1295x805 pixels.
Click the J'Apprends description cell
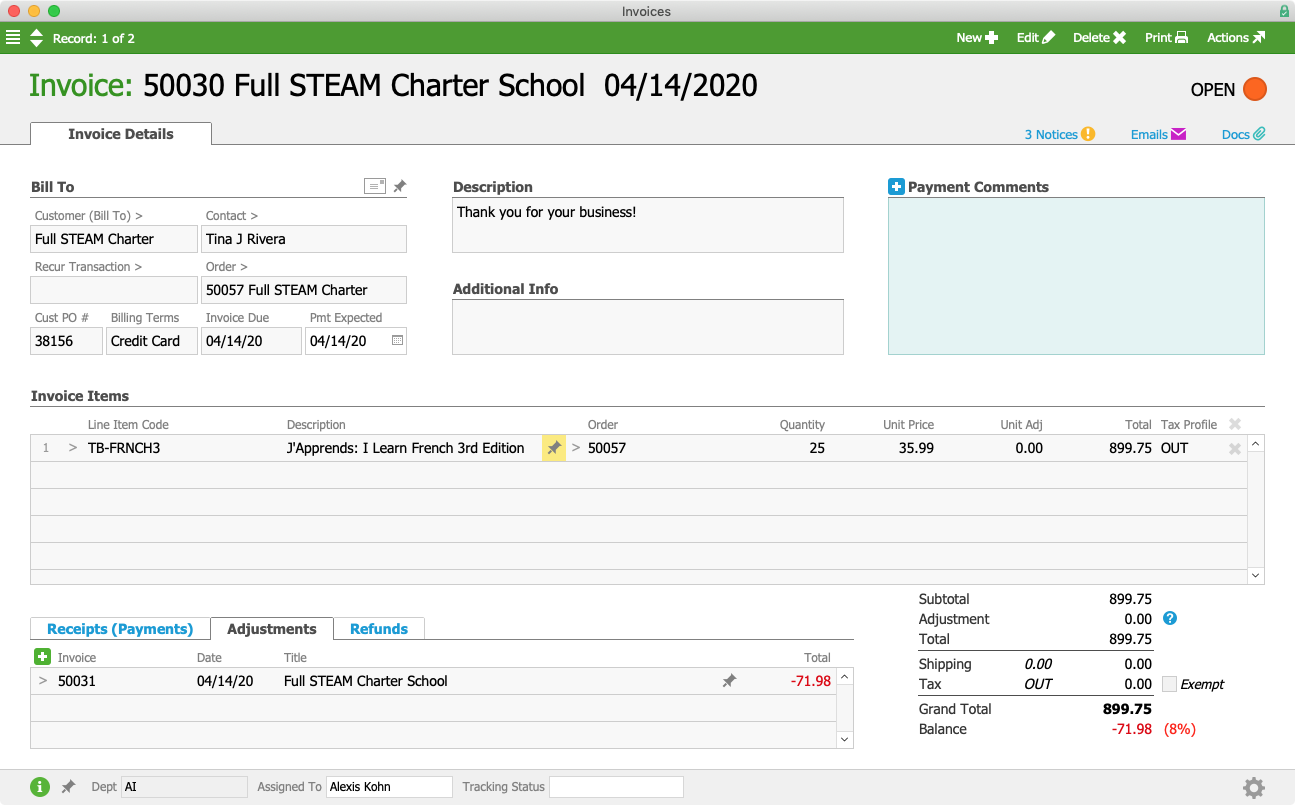pos(406,448)
